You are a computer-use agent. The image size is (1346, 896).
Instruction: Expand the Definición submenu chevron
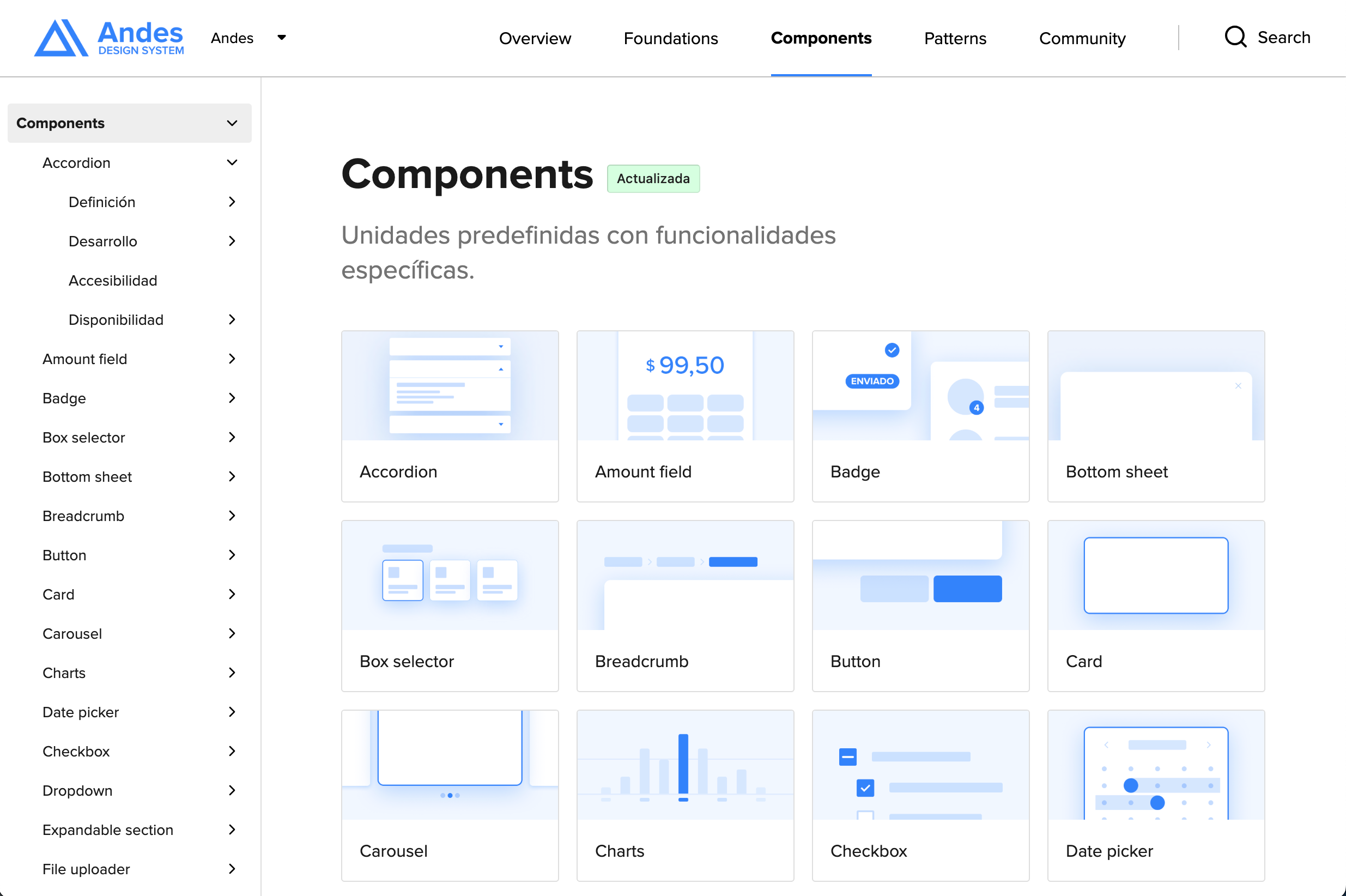[x=232, y=202]
